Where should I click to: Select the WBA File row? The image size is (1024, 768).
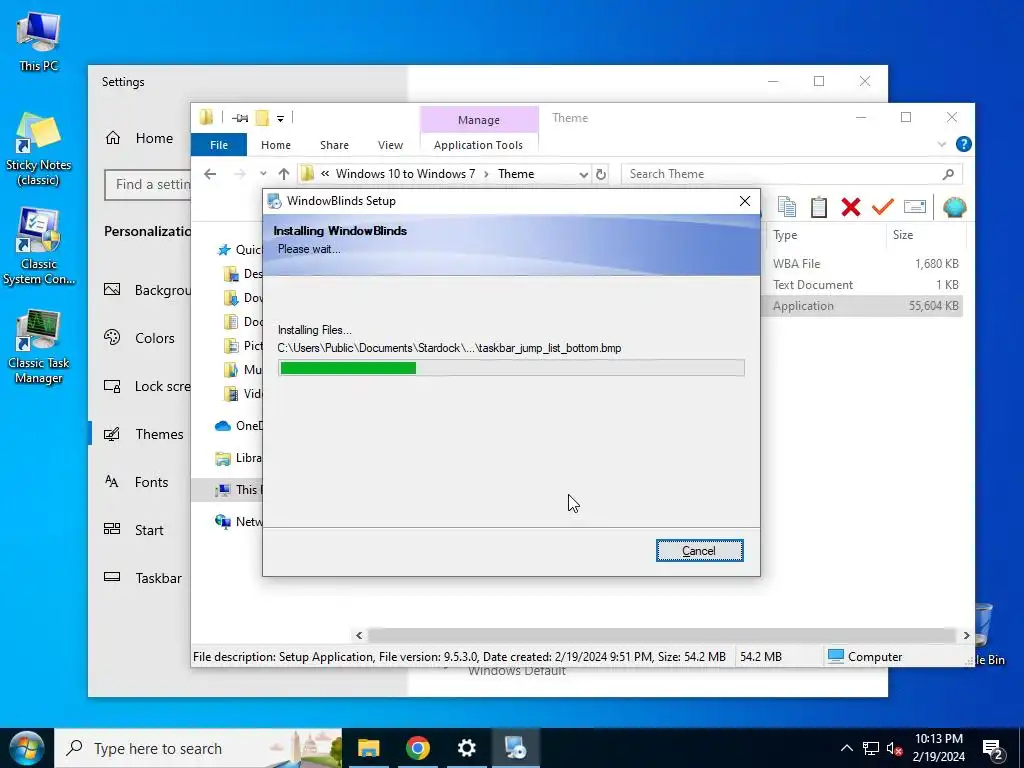862,264
